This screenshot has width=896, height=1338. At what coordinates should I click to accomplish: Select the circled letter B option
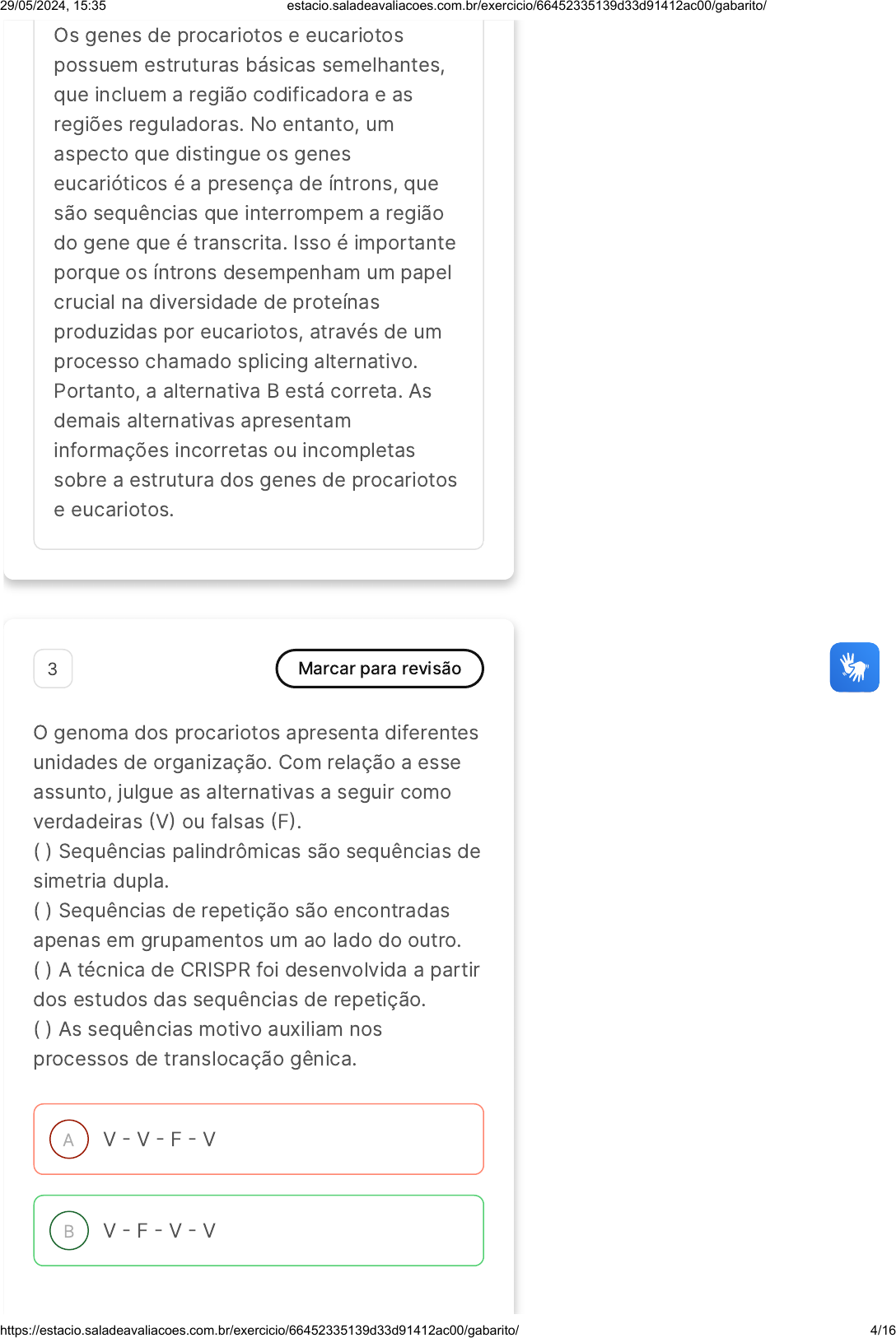tap(69, 1230)
